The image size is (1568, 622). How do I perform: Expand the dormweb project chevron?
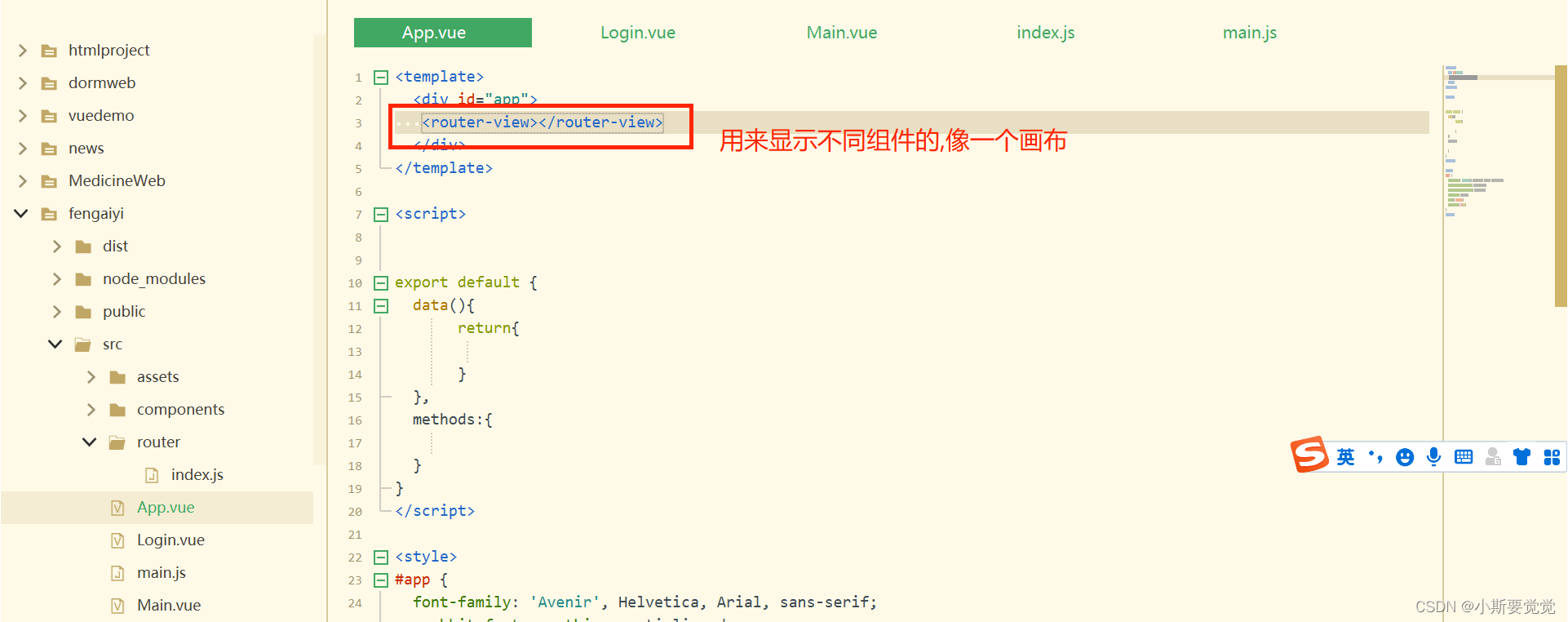tap(23, 83)
